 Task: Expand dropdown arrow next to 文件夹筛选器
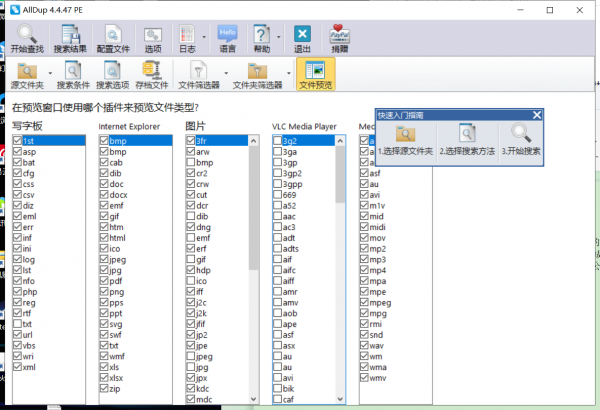[289, 73]
